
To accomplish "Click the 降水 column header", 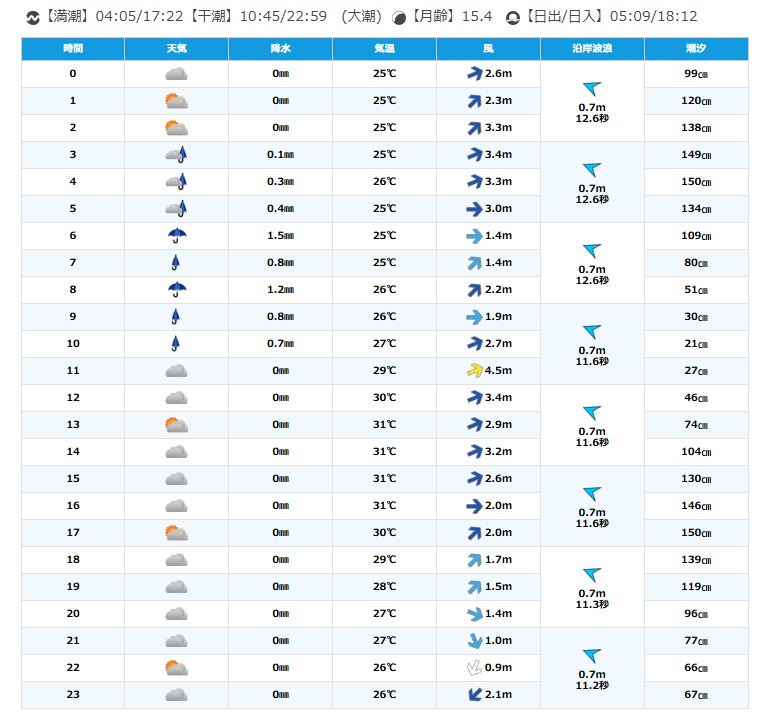I will 280,49.
